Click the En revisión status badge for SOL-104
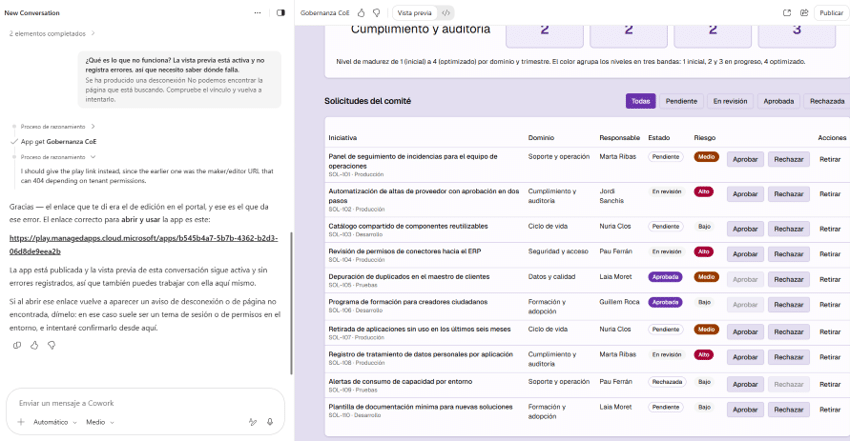850x441 pixels. (667, 252)
